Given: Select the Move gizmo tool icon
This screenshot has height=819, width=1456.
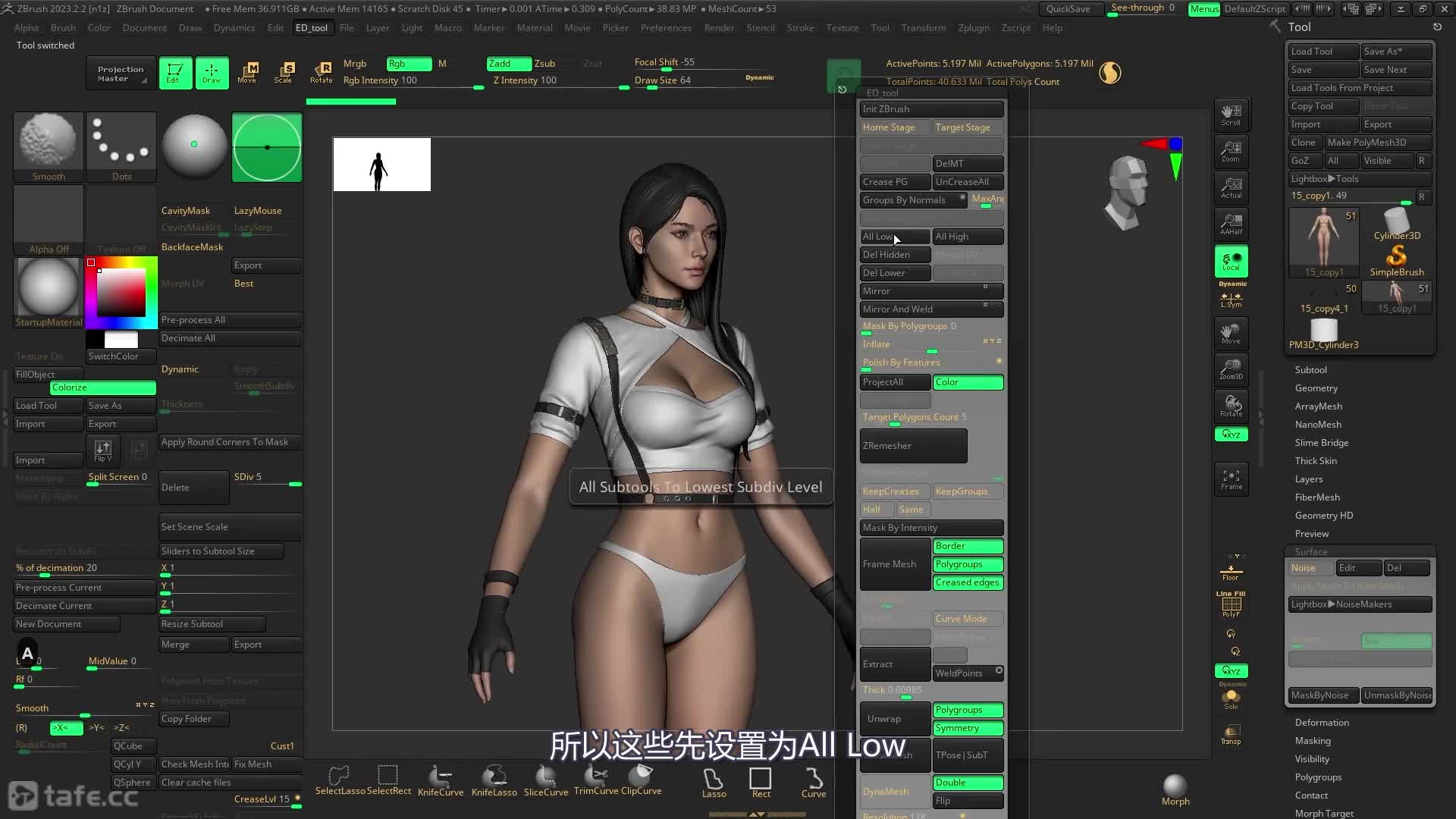Looking at the screenshot, I should coord(247,72).
